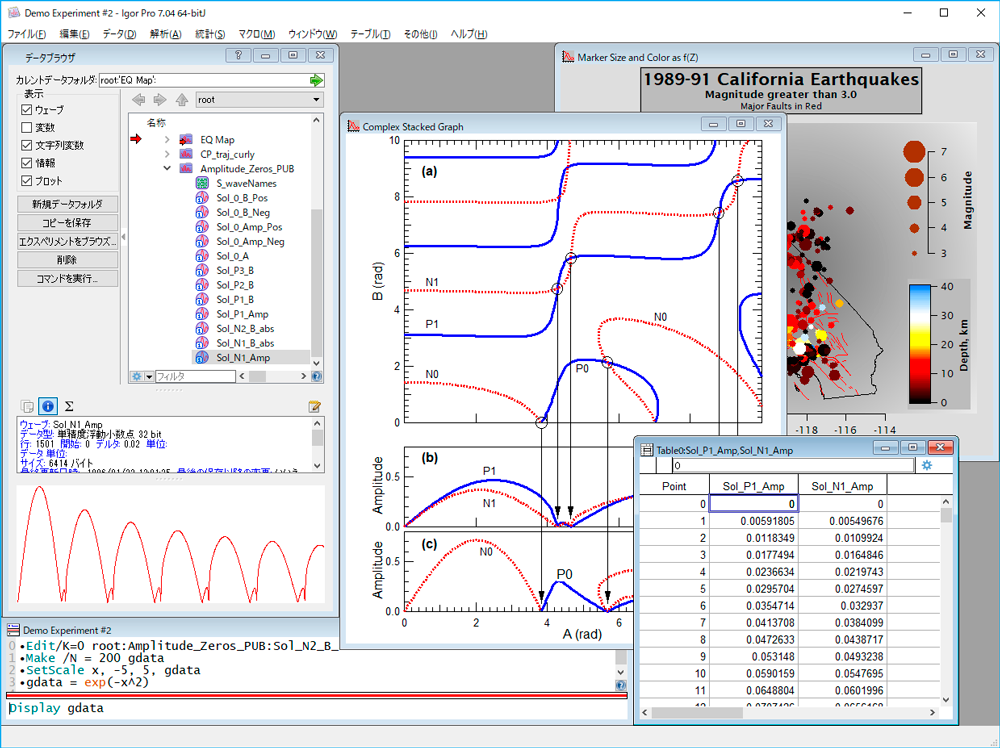Click the コピーを保存 button

(68, 223)
